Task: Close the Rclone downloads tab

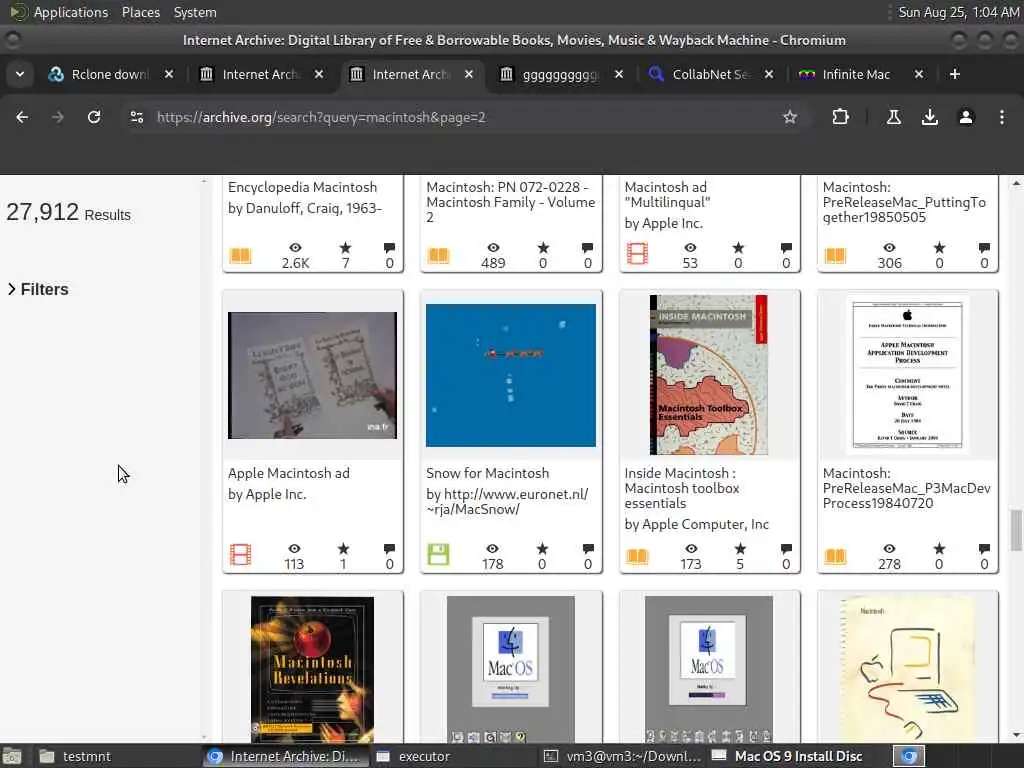Action: pyautogui.click(x=169, y=74)
